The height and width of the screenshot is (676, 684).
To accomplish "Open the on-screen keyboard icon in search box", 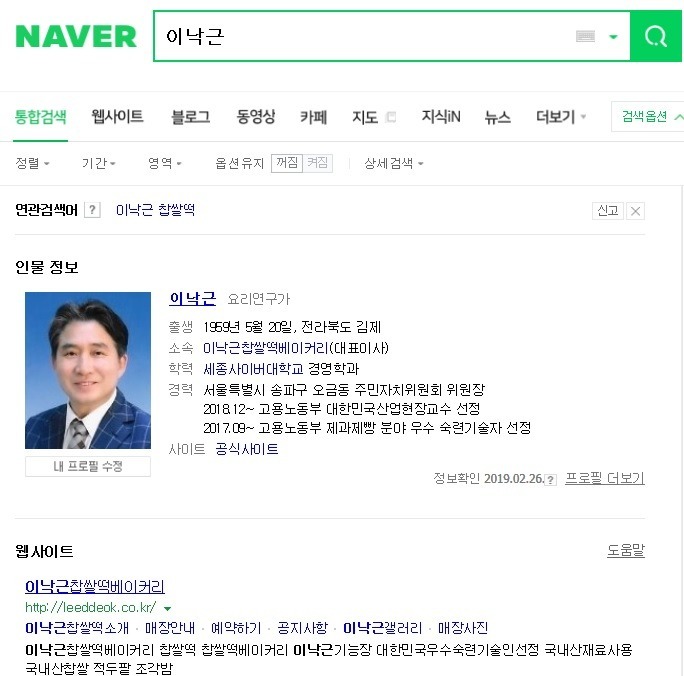I will 585,36.
